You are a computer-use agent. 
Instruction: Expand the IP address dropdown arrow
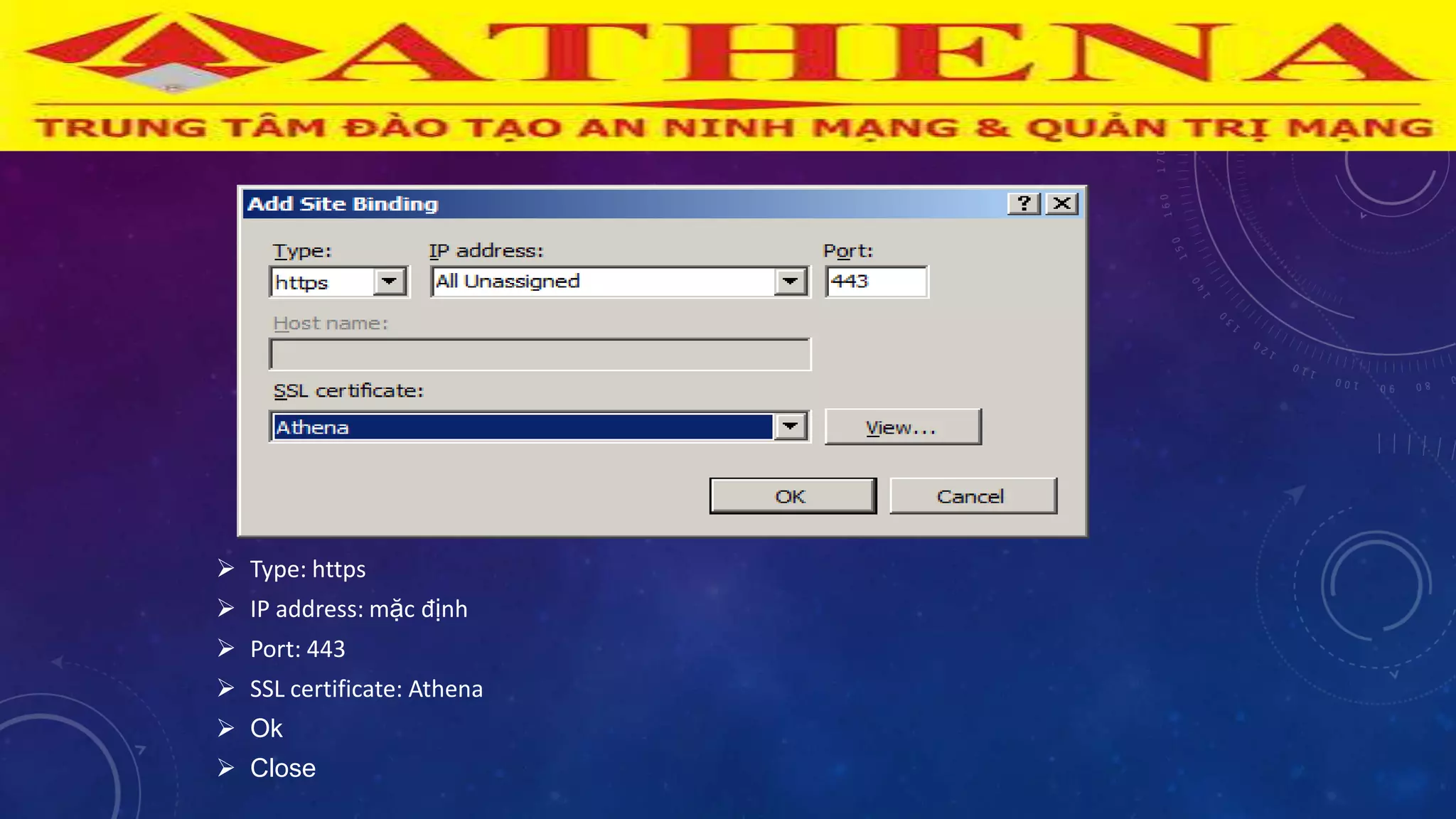tap(791, 282)
